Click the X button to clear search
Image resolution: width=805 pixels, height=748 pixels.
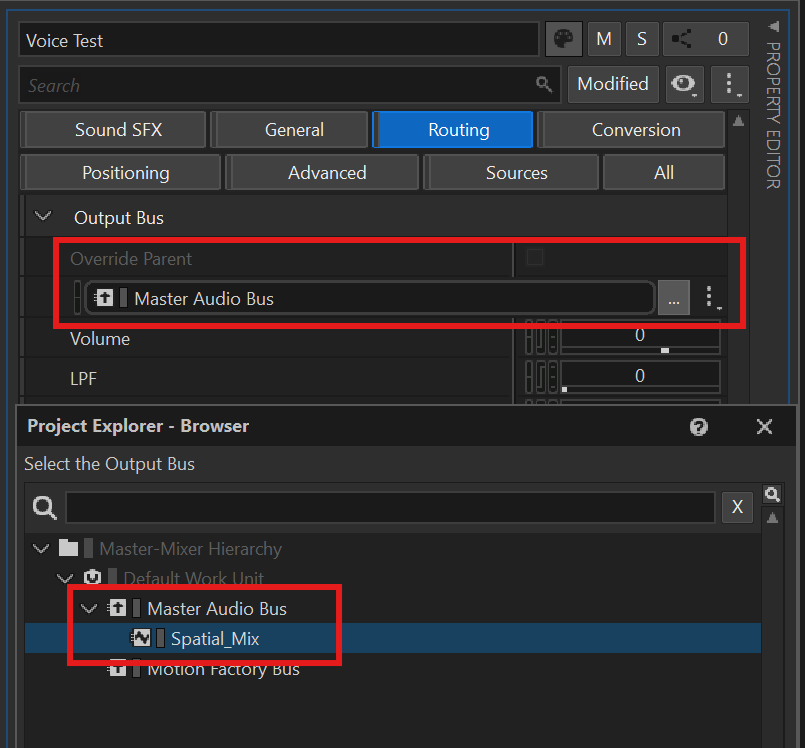737,507
